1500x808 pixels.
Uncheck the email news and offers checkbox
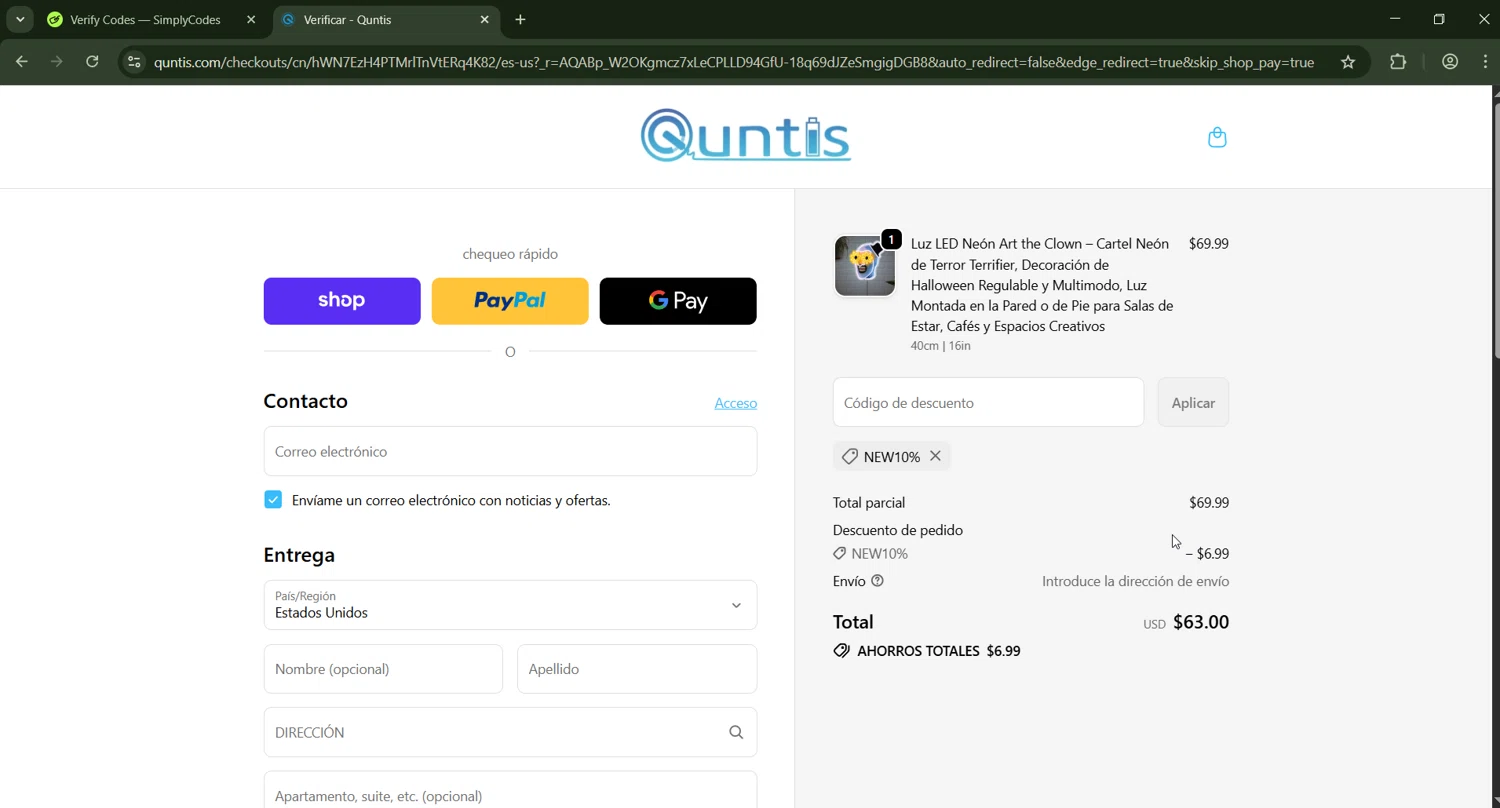[x=273, y=500]
